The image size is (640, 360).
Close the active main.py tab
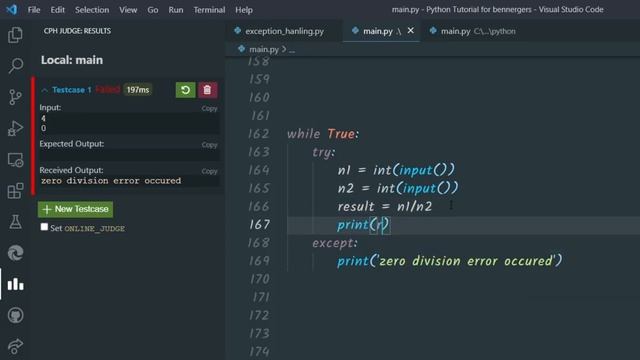pyautogui.click(x=411, y=31)
